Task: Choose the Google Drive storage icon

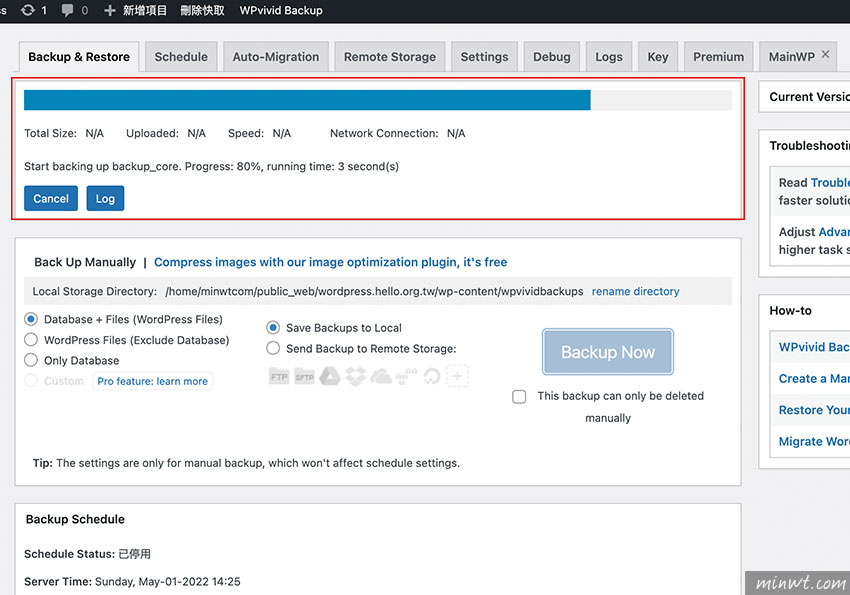Action: pyautogui.click(x=330, y=376)
